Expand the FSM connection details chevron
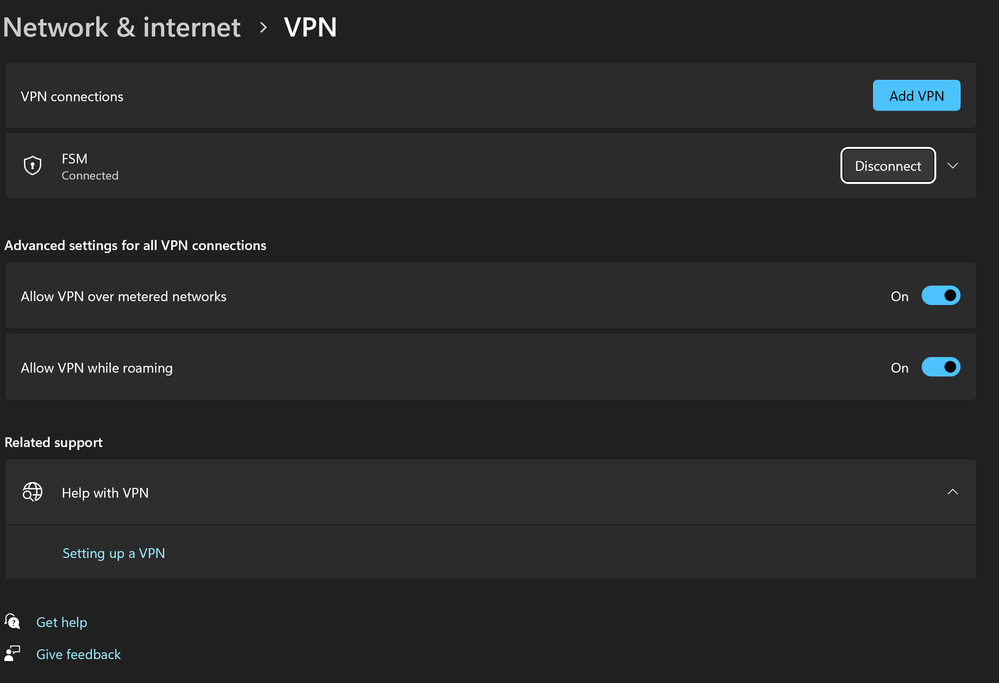Image resolution: width=999 pixels, height=683 pixels. (953, 166)
